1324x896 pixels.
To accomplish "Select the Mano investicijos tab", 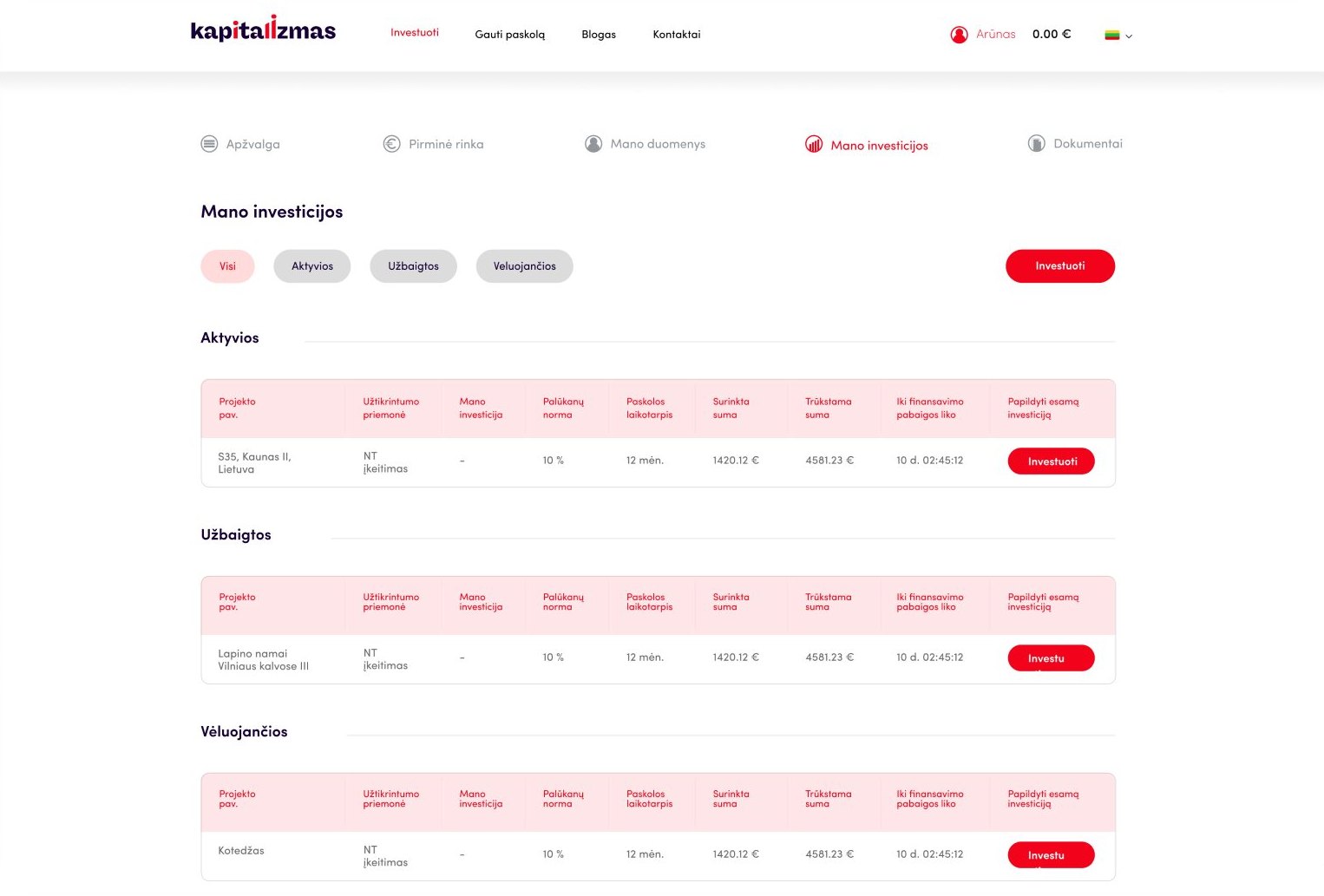I will 879,146.
